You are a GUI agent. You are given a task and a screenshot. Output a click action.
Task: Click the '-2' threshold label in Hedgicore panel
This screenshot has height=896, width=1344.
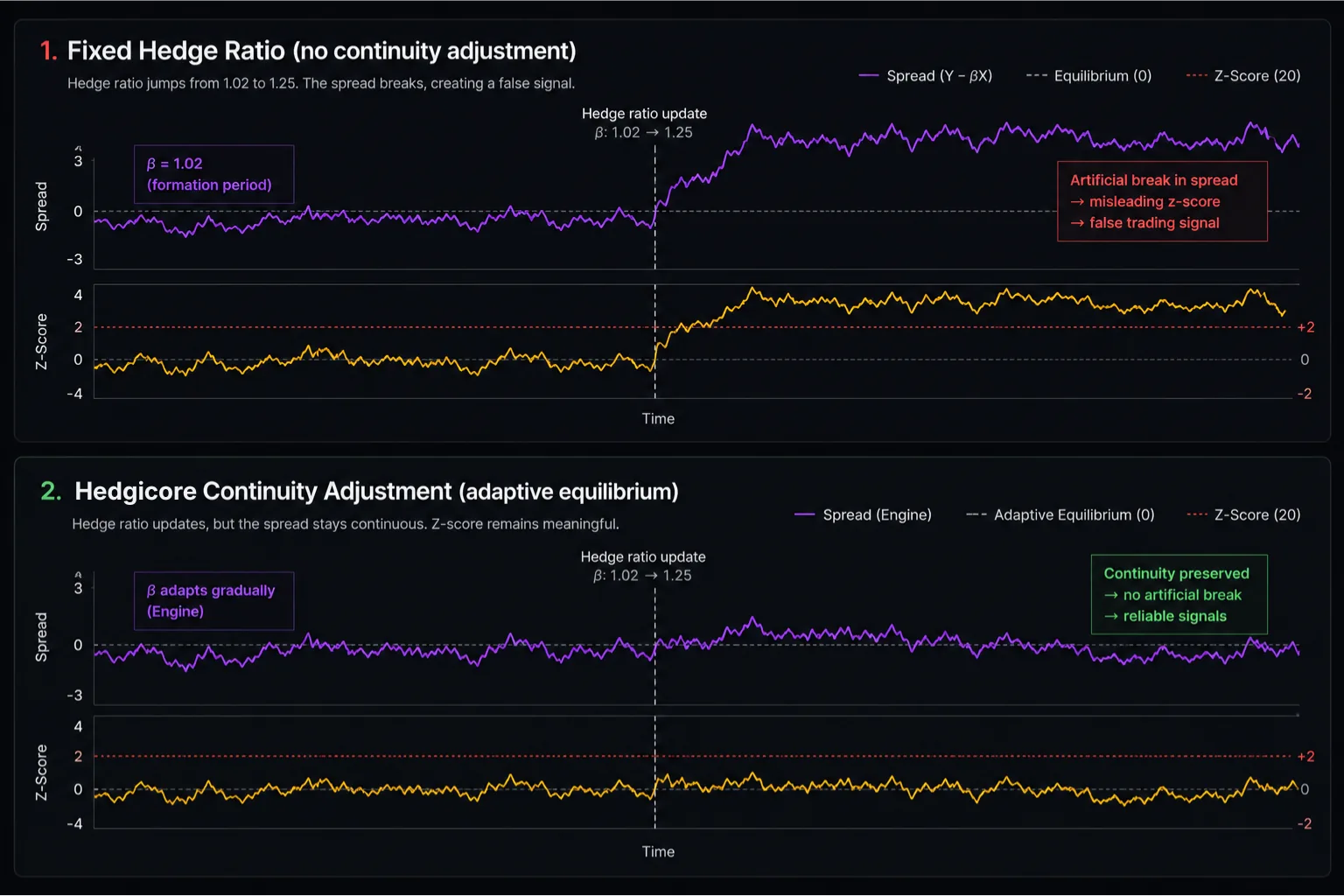coord(1304,824)
